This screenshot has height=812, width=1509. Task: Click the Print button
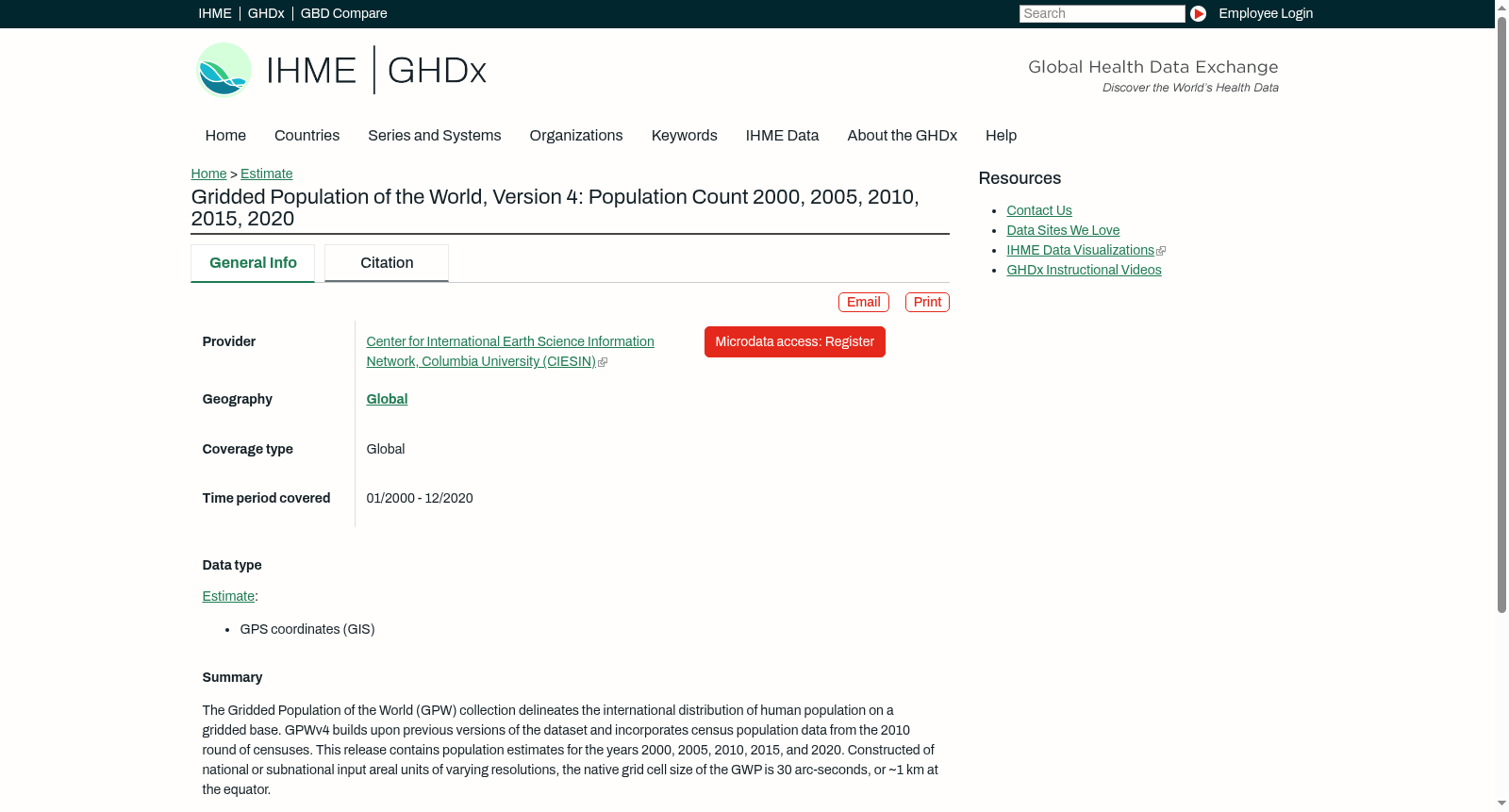927,302
